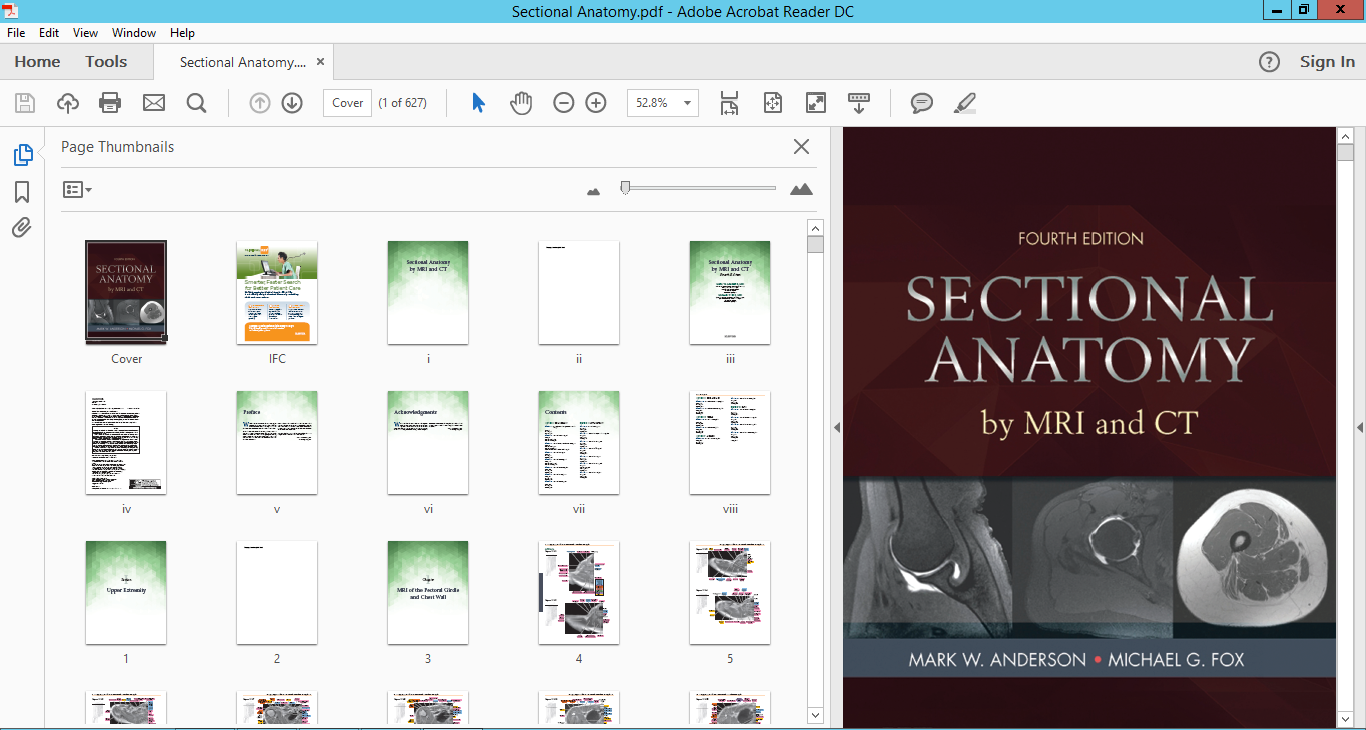Select the Cover page thumbnail

[126, 292]
